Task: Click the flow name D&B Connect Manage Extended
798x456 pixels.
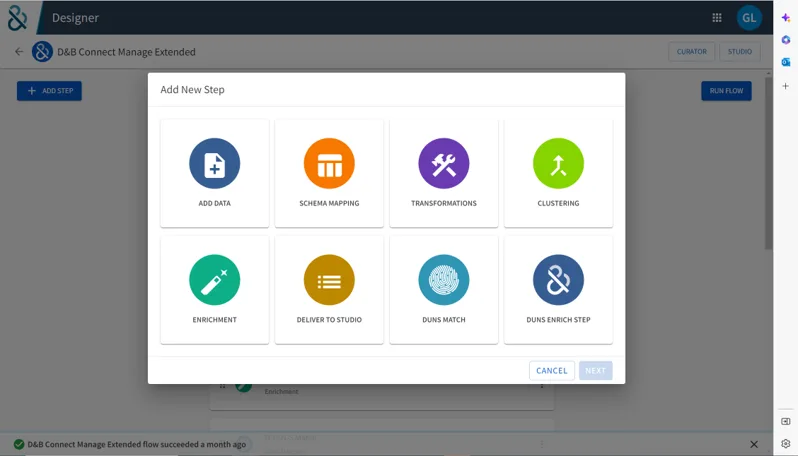Action: pyautogui.click(x=126, y=52)
